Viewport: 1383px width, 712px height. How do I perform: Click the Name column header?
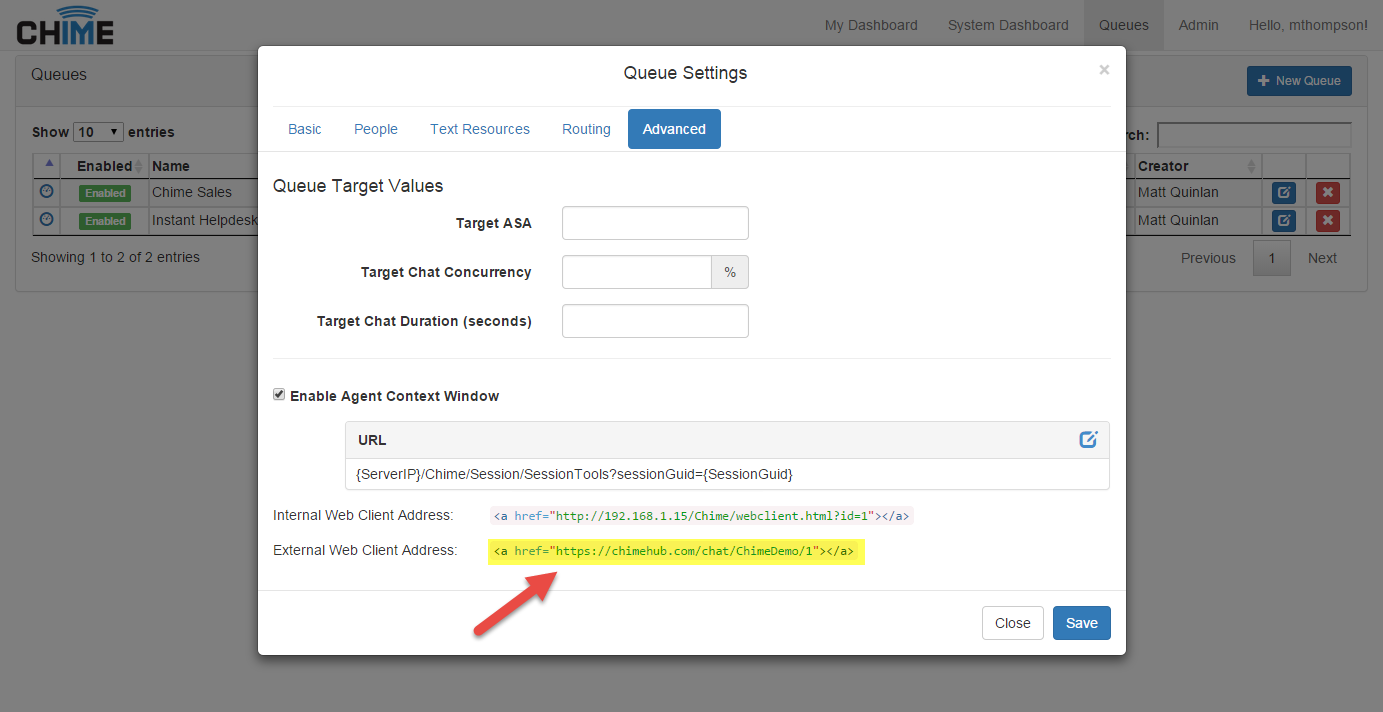pos(171,166)
